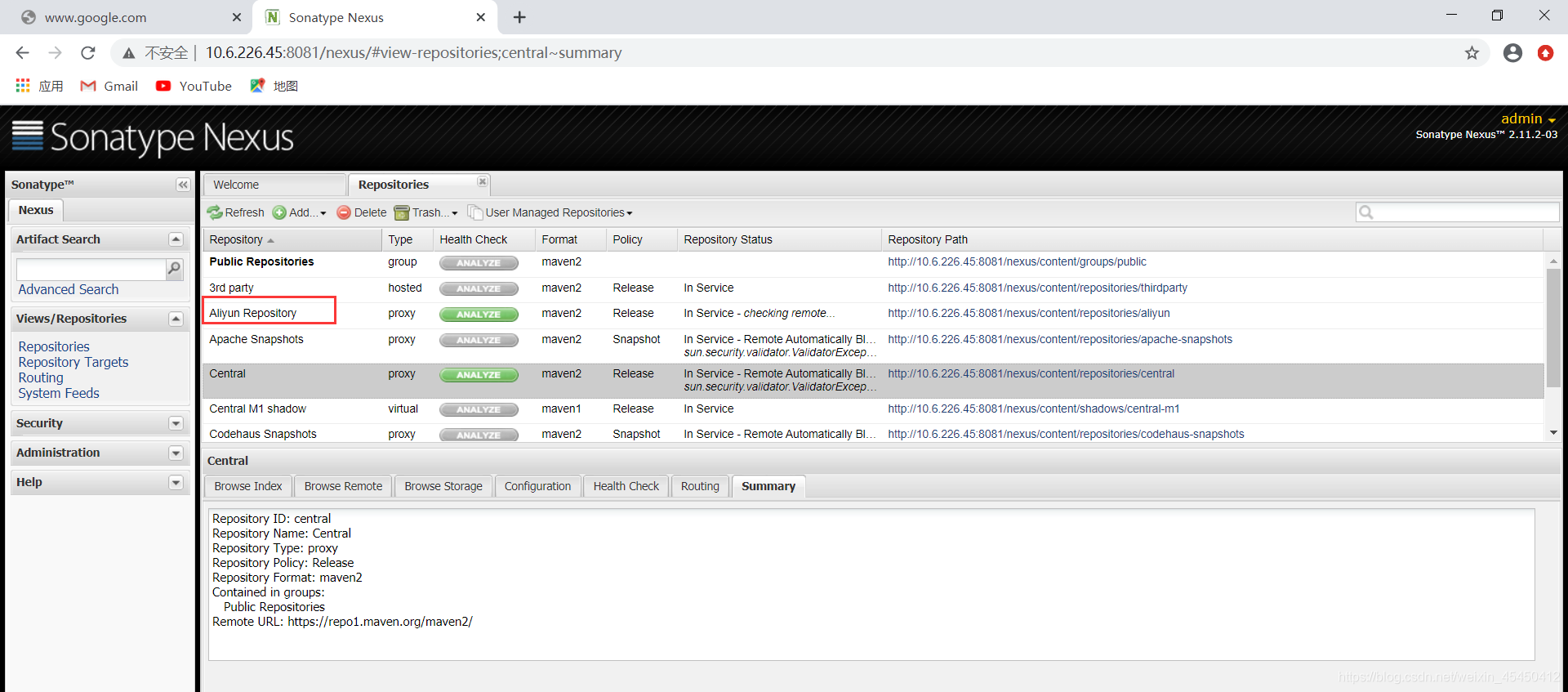Open the Browse Index tab
The image size is (1568, 692).
click(x=248, y=486)
